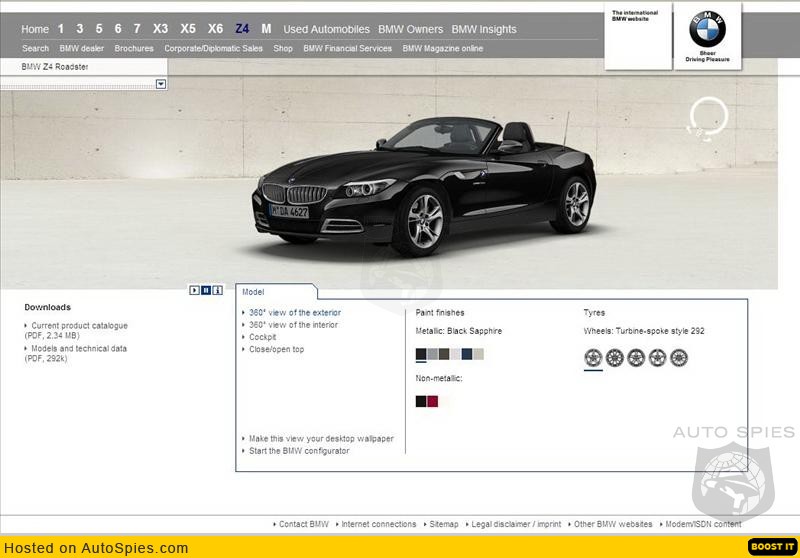Select the Black Sapphire metallic paint swatch

click(421, 354)
